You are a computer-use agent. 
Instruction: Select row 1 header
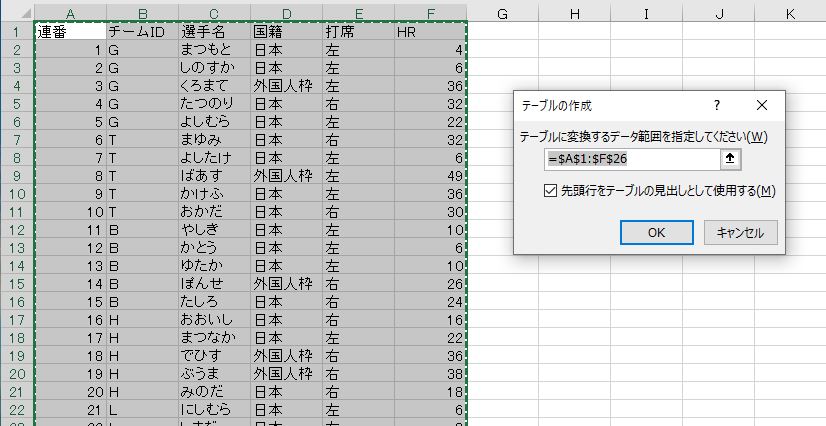point(17,32)
